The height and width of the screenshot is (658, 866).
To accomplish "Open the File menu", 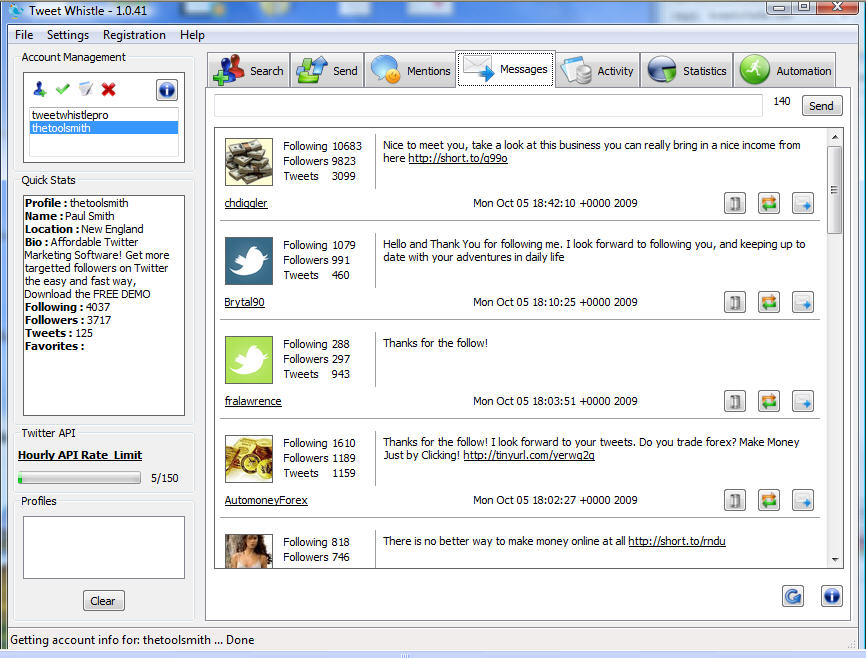I will [24, 35].
